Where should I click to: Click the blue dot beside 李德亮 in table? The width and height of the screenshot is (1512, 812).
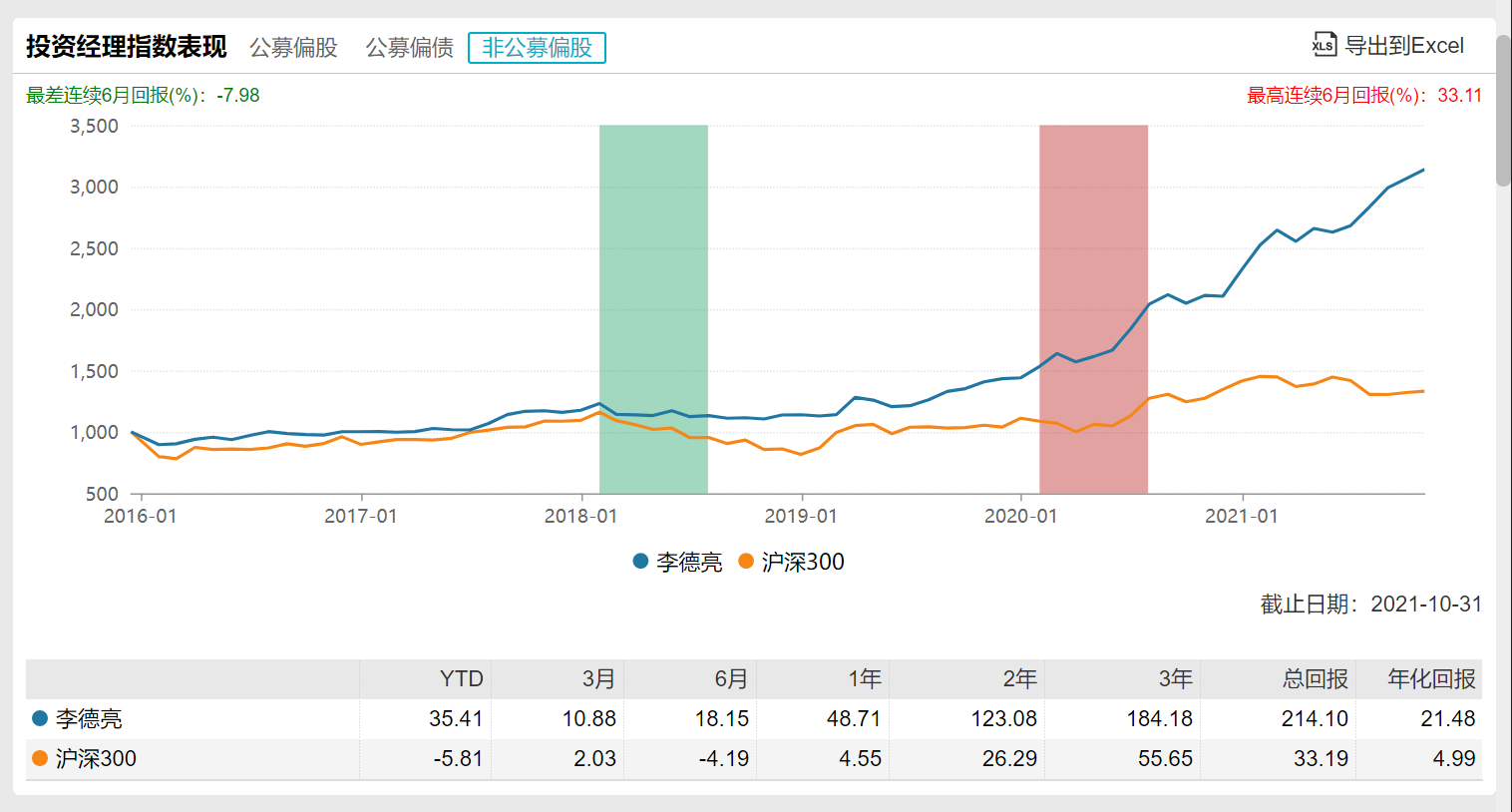tap(40, 718)
